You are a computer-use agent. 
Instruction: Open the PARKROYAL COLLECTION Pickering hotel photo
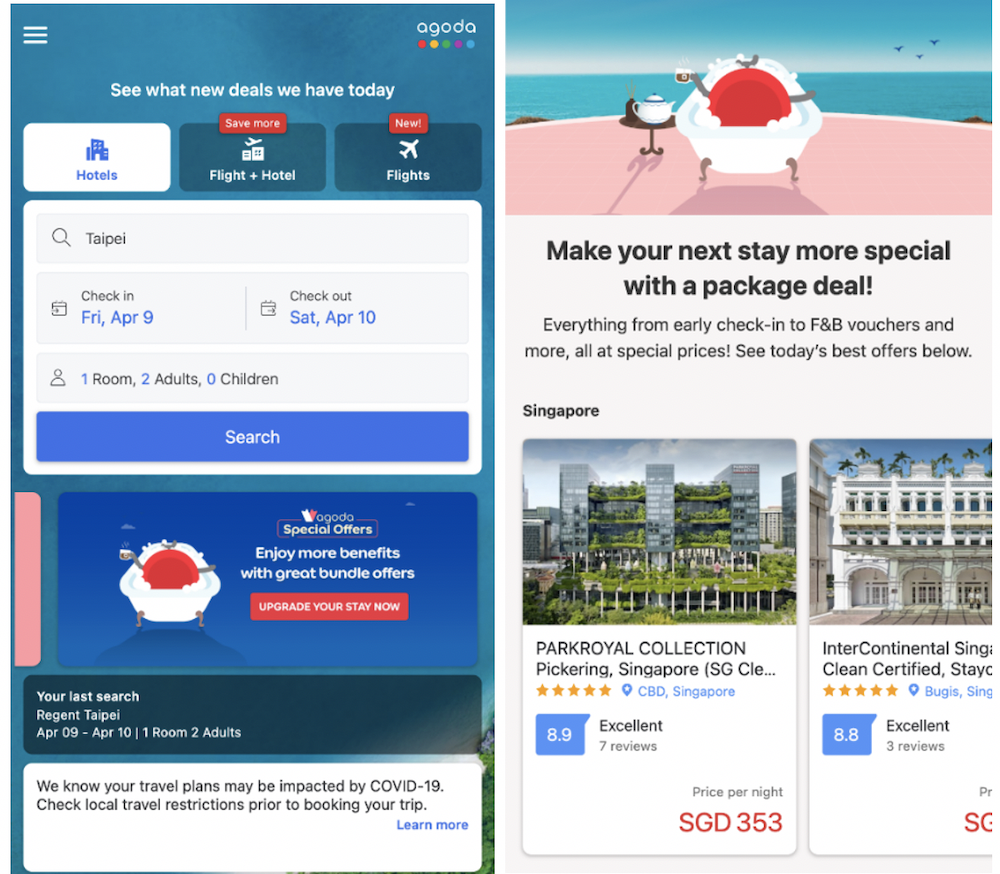pyautogui.click(x=659, y=532)
